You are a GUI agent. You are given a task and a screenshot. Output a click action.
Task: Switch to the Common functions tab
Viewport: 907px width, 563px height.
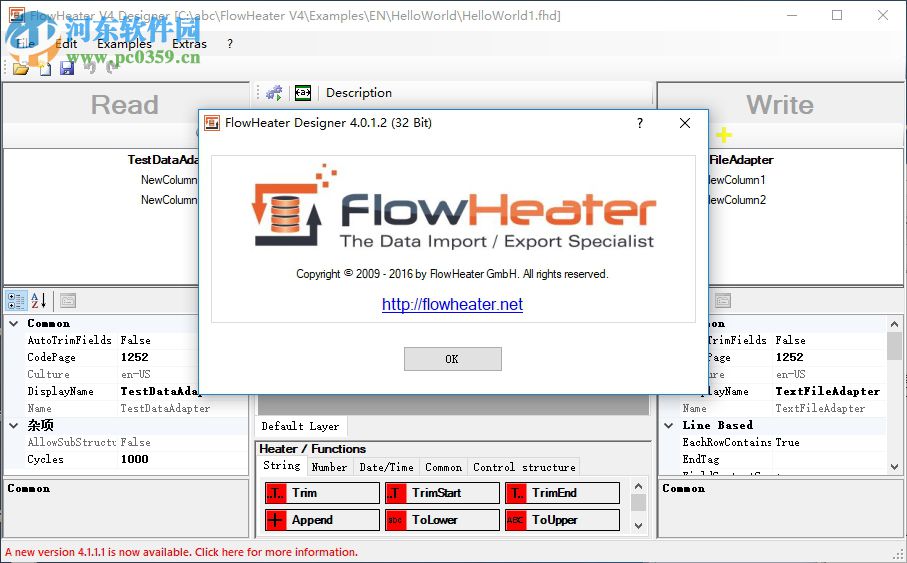coord(444,467)
